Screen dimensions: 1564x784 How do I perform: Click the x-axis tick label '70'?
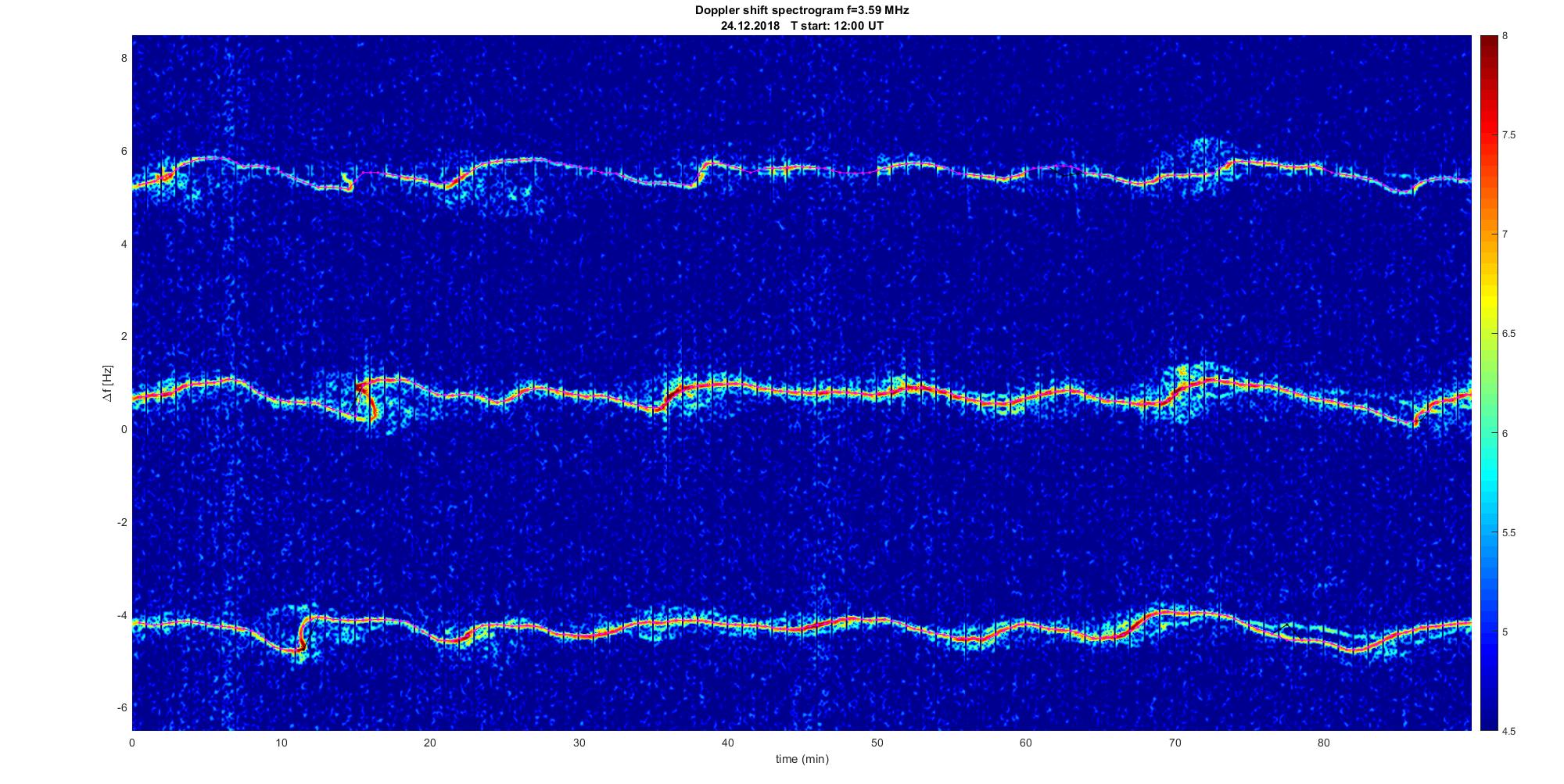pyautogui.click(x=1175, y=743)
